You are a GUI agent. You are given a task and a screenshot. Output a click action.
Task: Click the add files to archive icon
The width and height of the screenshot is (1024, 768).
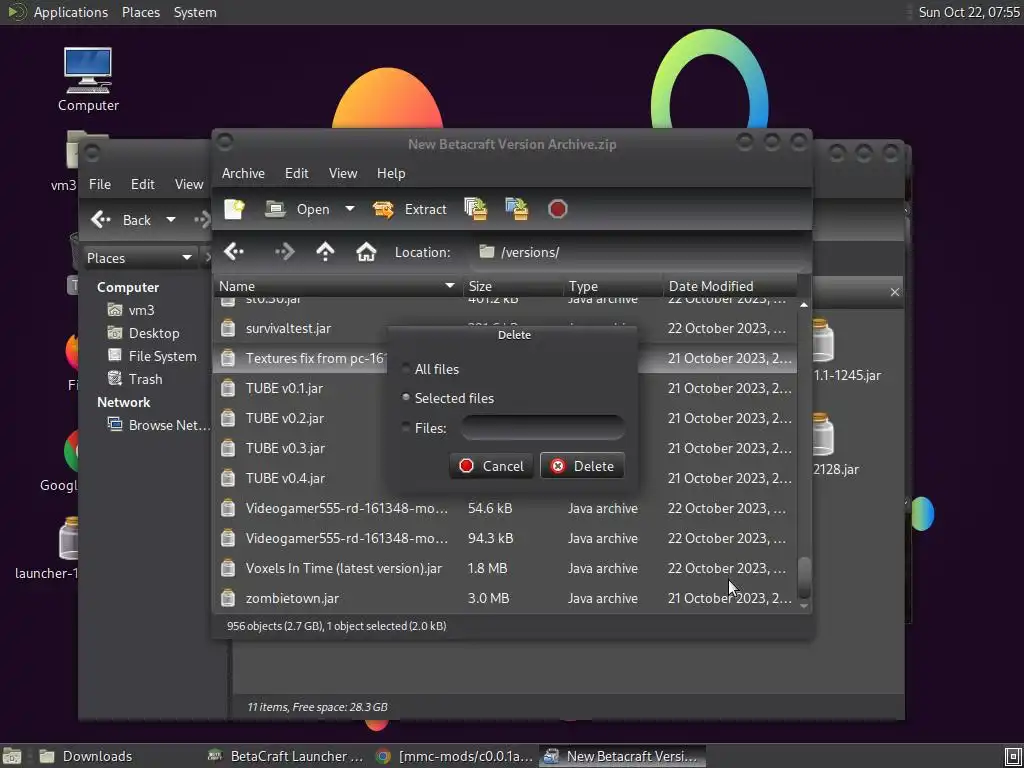coord(475,209)
